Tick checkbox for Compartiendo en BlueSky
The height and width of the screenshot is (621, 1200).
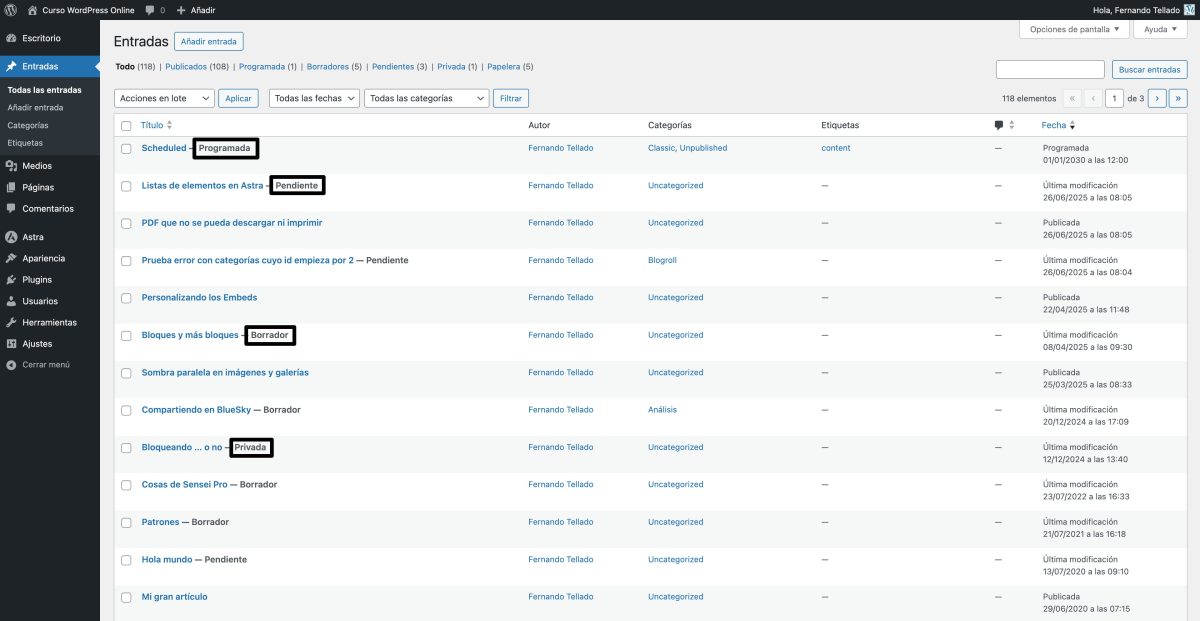click(x=126, y=410)
